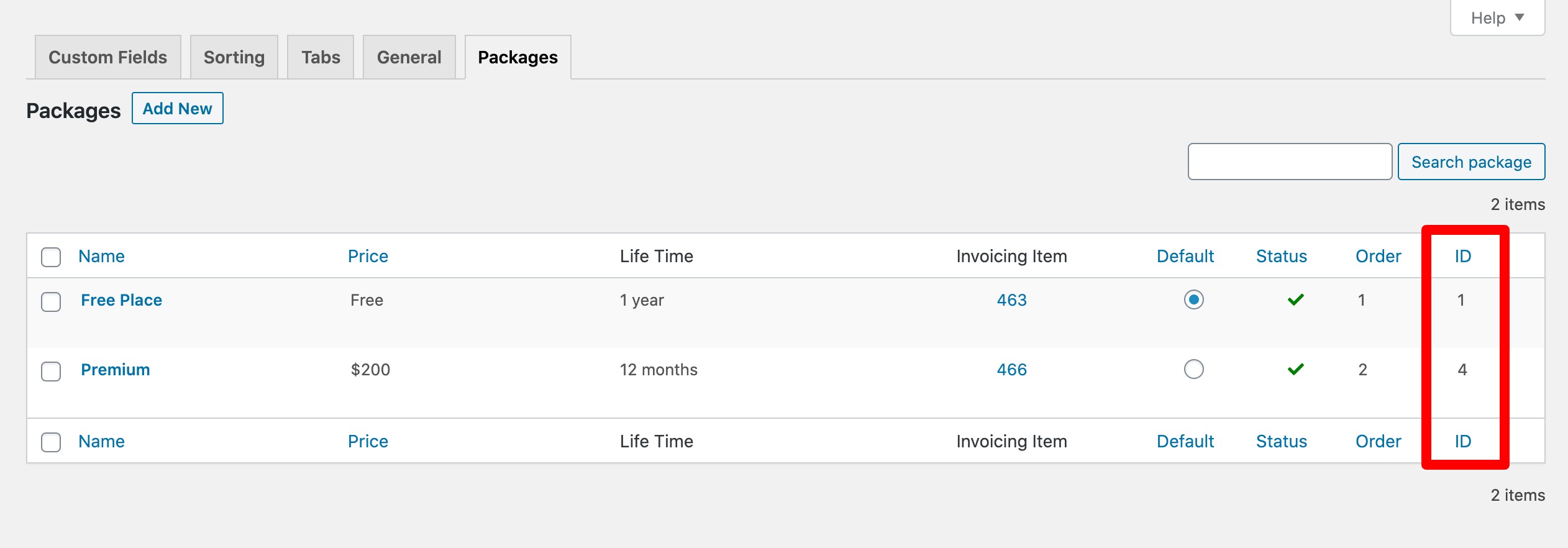Click the '1 year' life time cell
Image resolution: width=1568 pixels, height=548 pixels.
pos(642,300)
